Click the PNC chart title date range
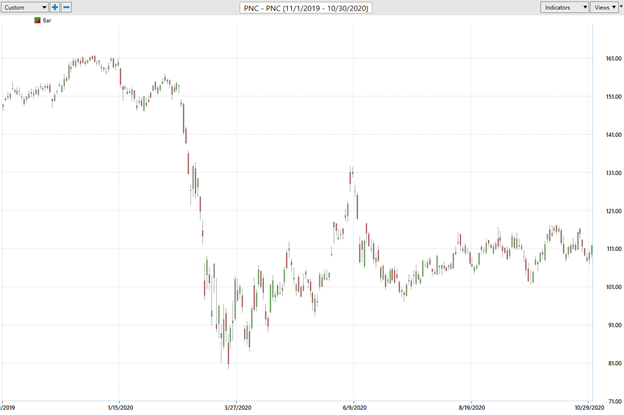Screen dimensions: 624x415 [x=306, y=8]
